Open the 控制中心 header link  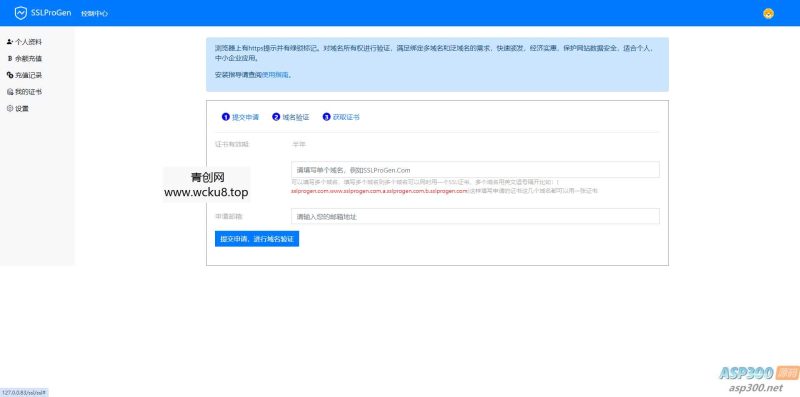click(x=94, y=14)
